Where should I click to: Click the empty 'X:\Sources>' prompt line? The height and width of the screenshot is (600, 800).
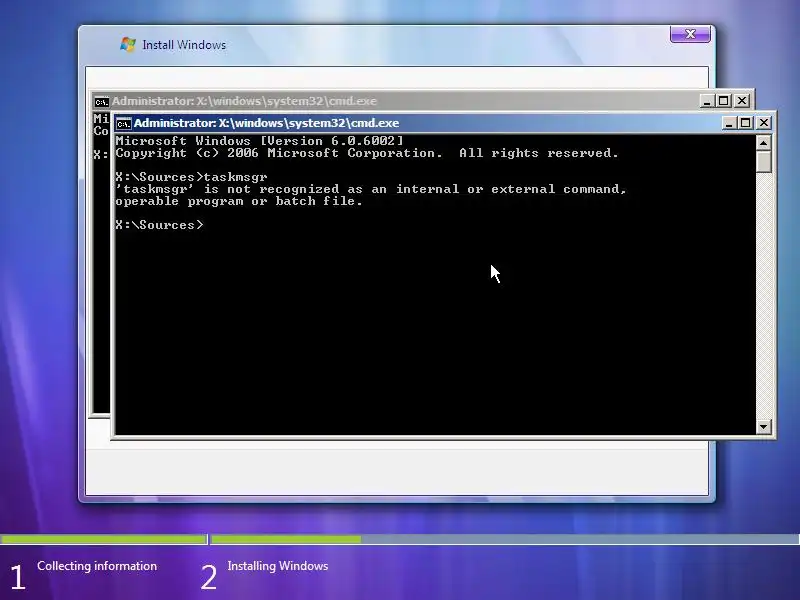point(159,225)
